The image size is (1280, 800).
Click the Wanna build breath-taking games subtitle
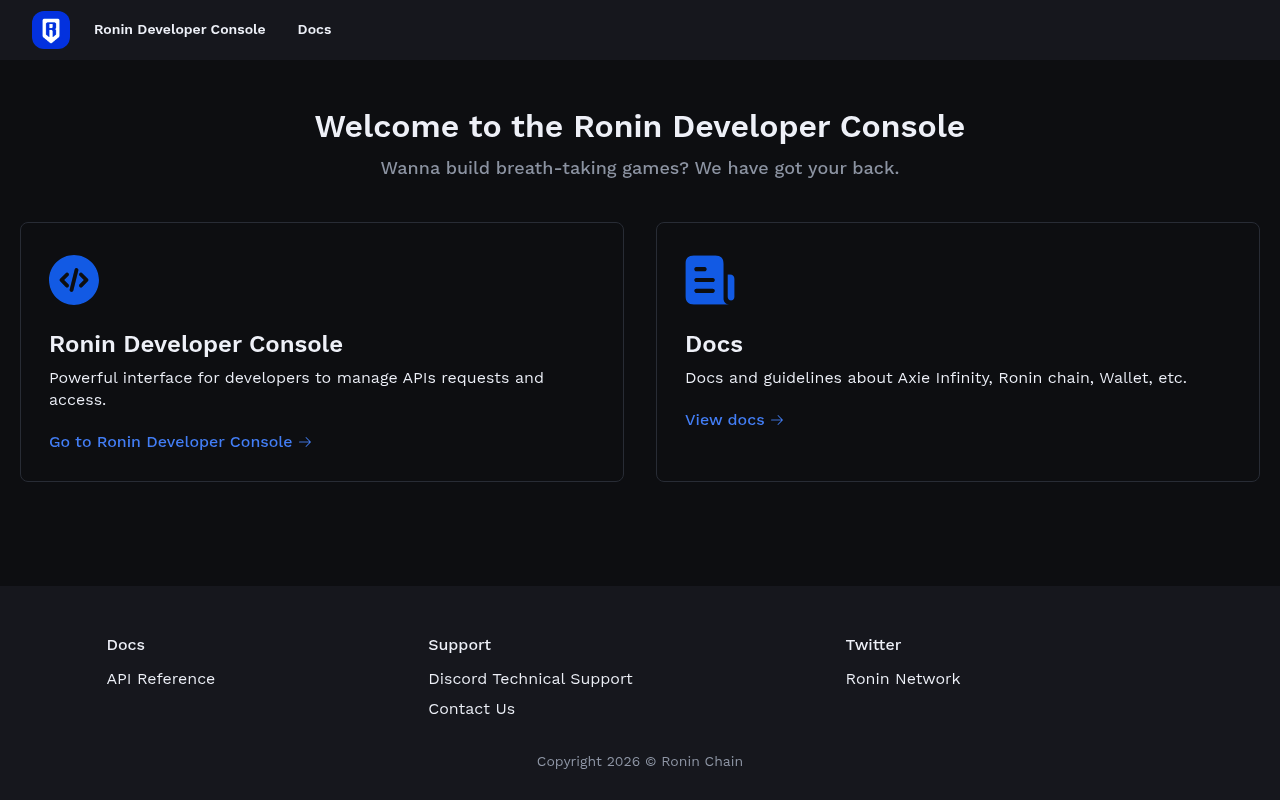pyautogui.click(x=640, y=168)
